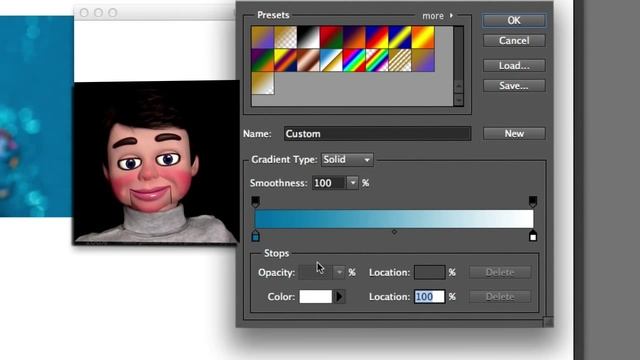
Task: Choose the Chrome gradient preset
Action: point(331,60)
